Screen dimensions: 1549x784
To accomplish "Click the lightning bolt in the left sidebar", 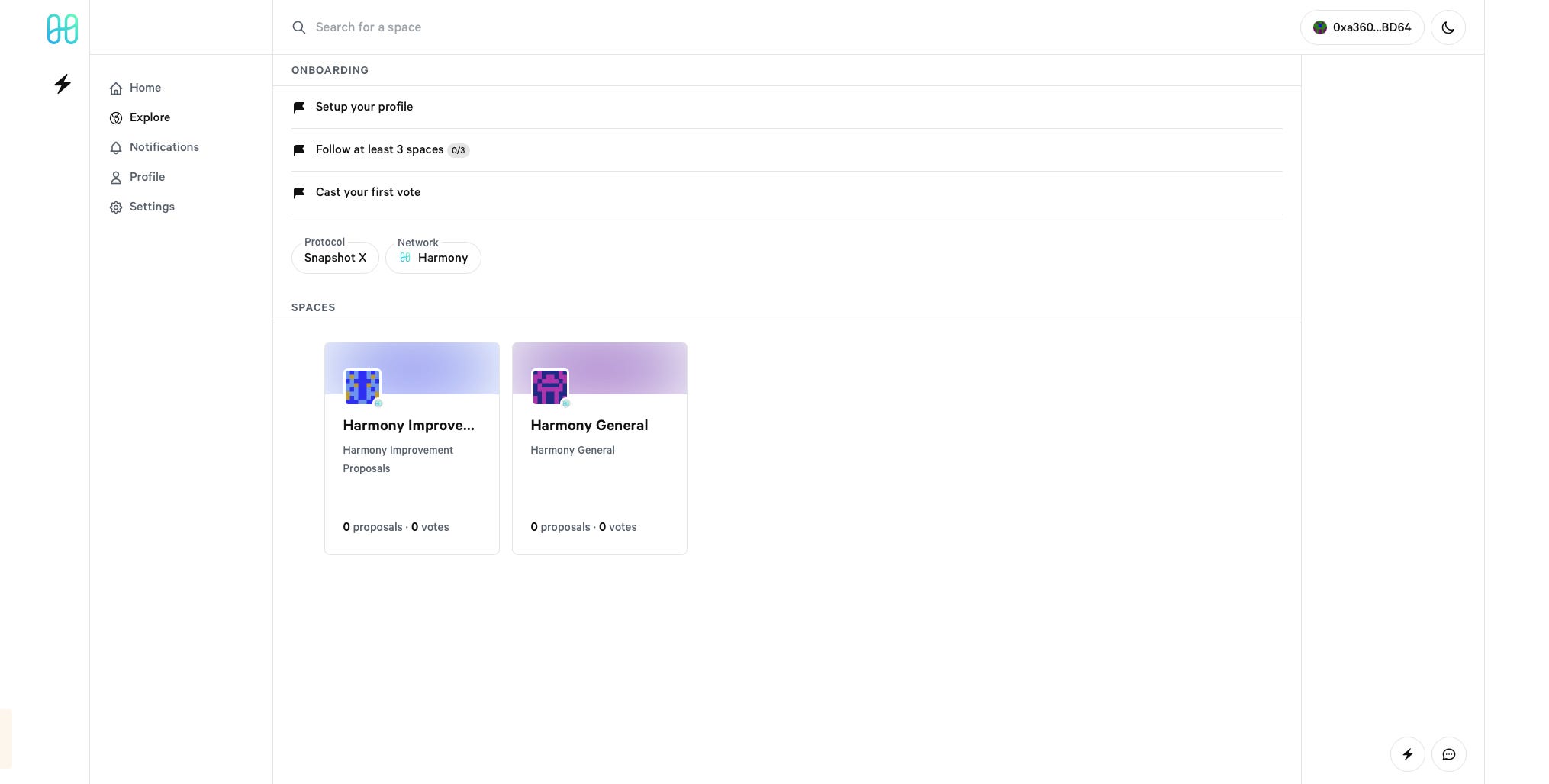I will [x=63, y=84].
